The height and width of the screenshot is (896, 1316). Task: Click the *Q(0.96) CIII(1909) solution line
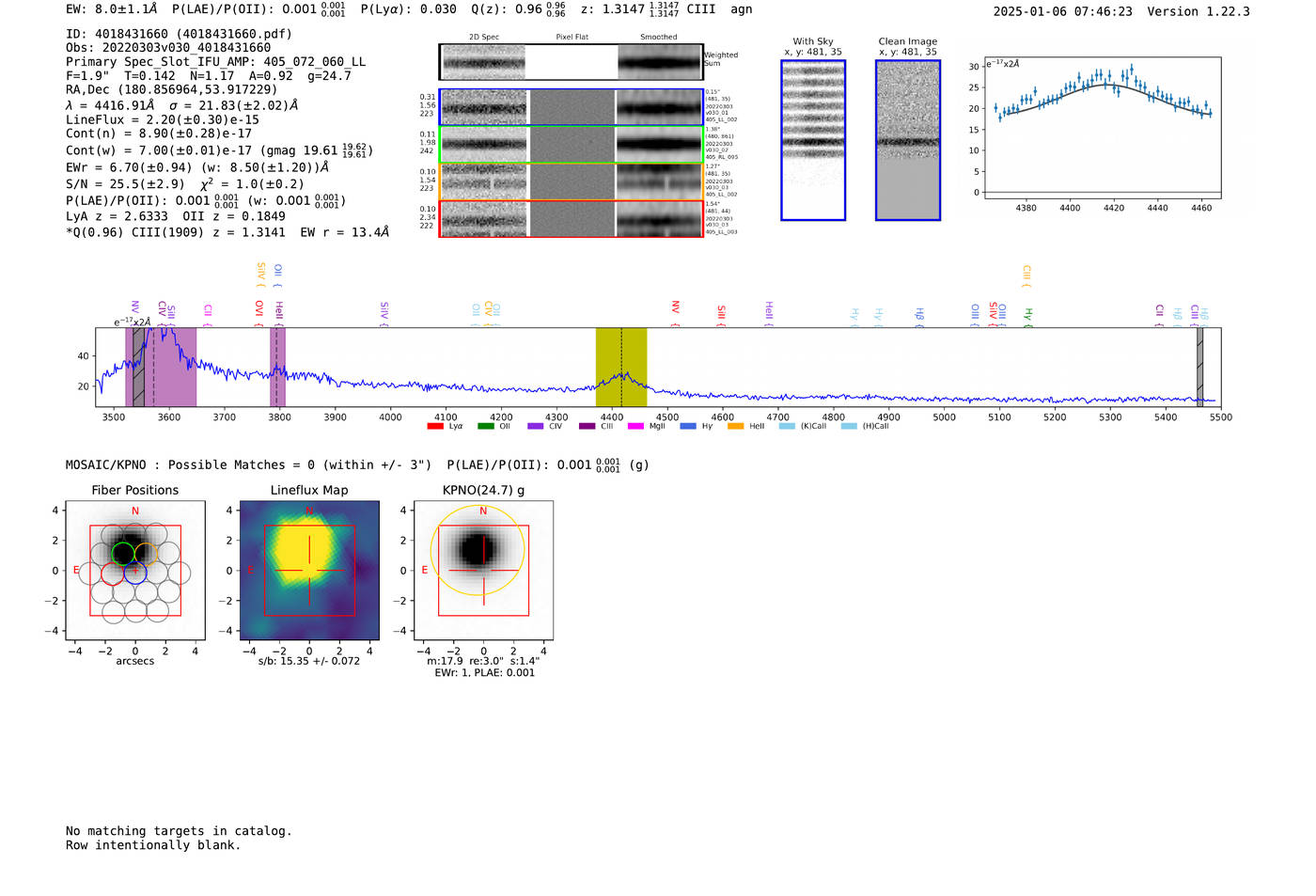227,231
